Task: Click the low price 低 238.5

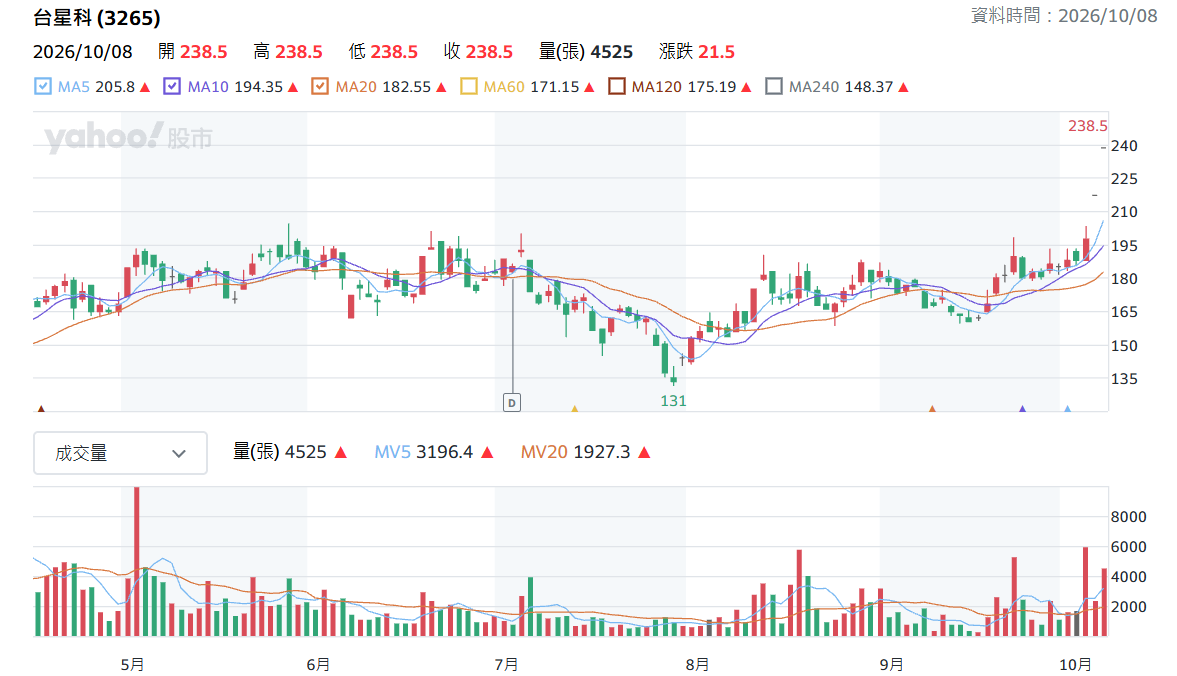Action: (x=383, y=52)
